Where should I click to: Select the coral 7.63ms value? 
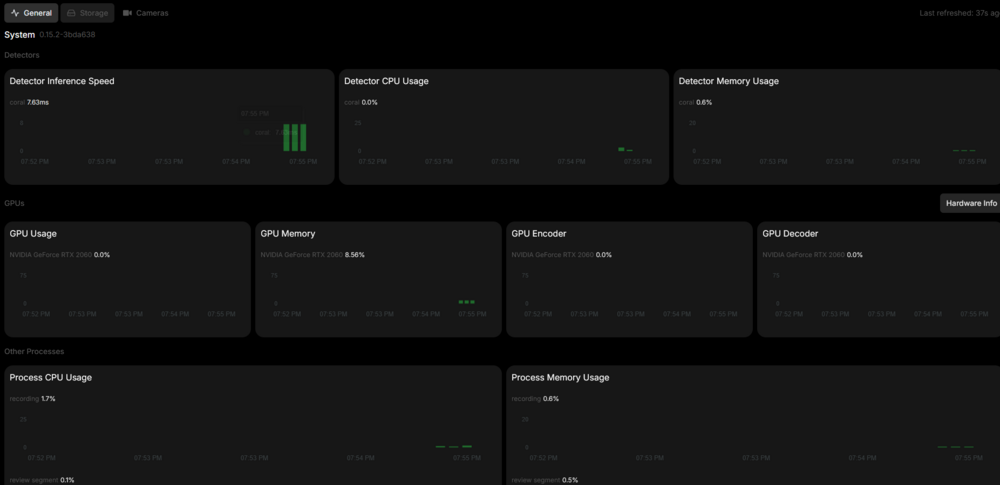coord(29,102)
